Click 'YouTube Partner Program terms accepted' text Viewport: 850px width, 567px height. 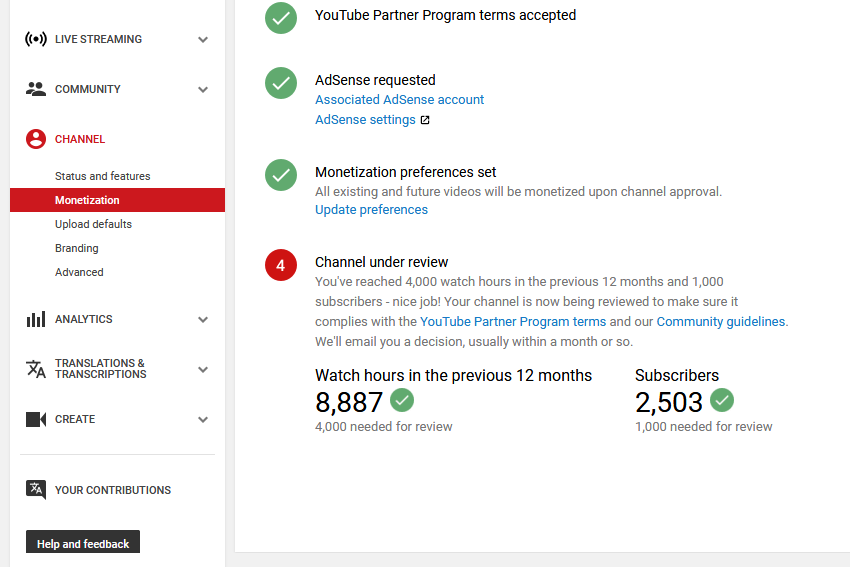click(446, 15)
